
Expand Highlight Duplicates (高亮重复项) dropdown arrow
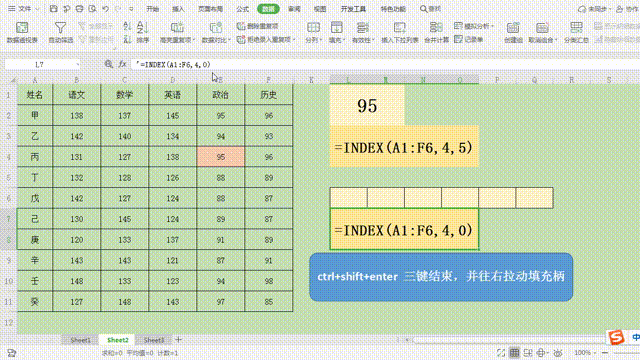(193, 40)
